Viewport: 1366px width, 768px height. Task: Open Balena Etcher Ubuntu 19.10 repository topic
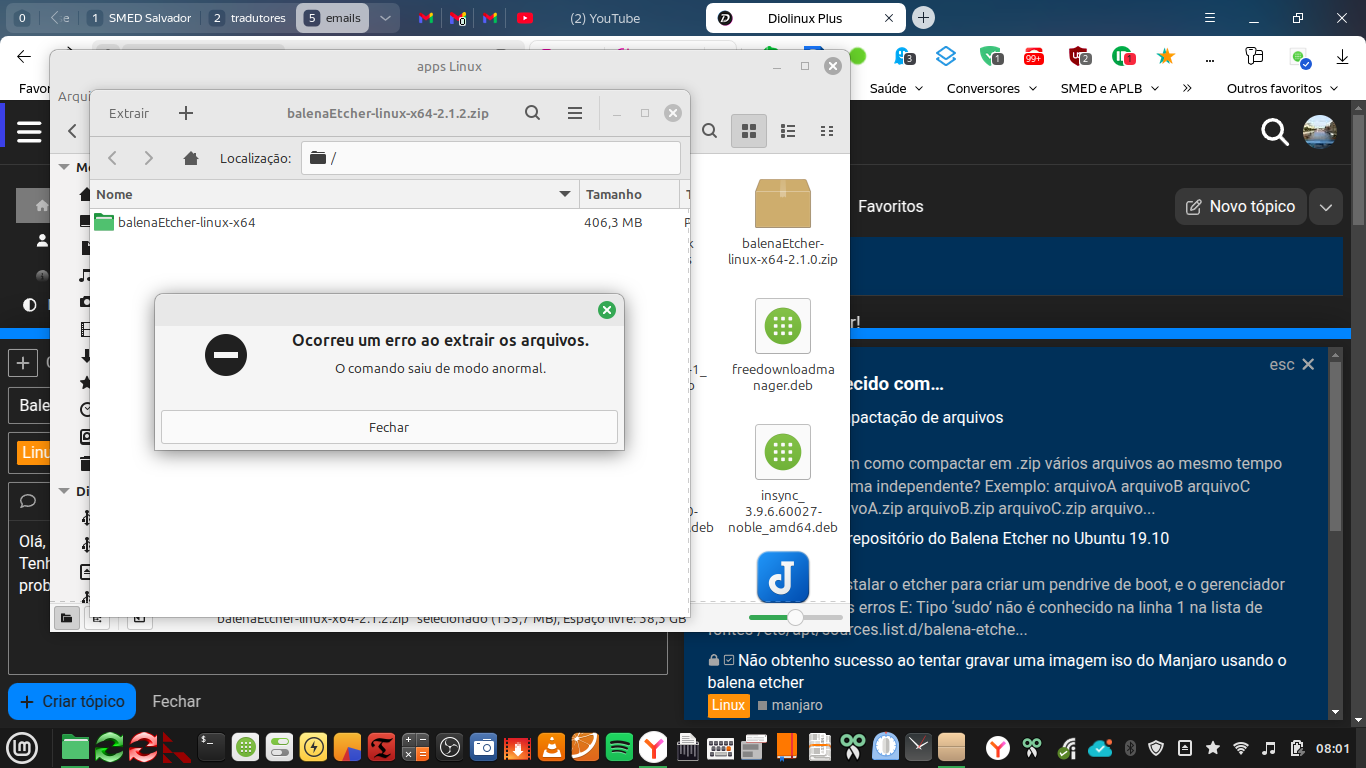1008,538
